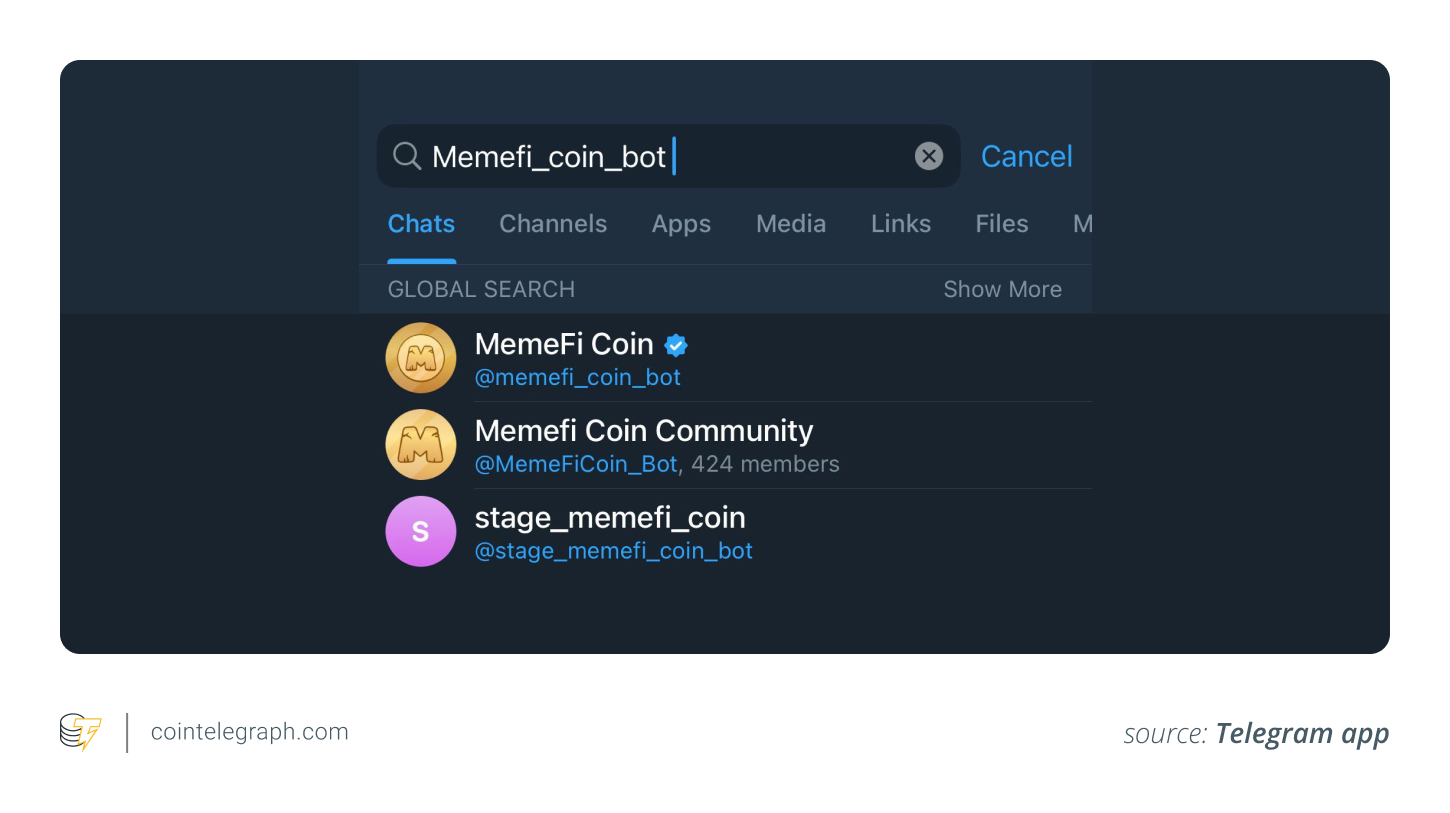Click the purple S avatar icon
This screenshot has width=1450, height=813.
pos(421,531)
